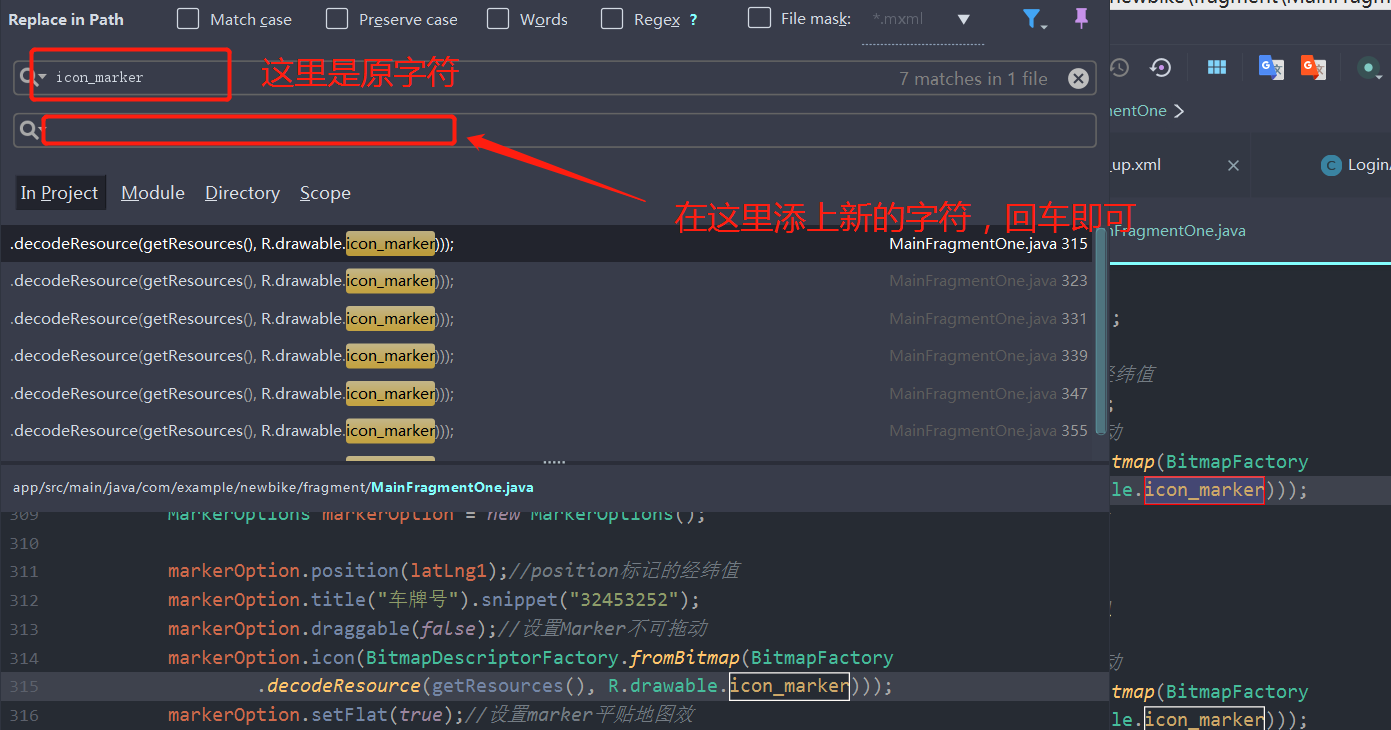Screen dimensions: 1391x730
Task: Open the MainFragmentOne.java file path link
Action: 451,487
